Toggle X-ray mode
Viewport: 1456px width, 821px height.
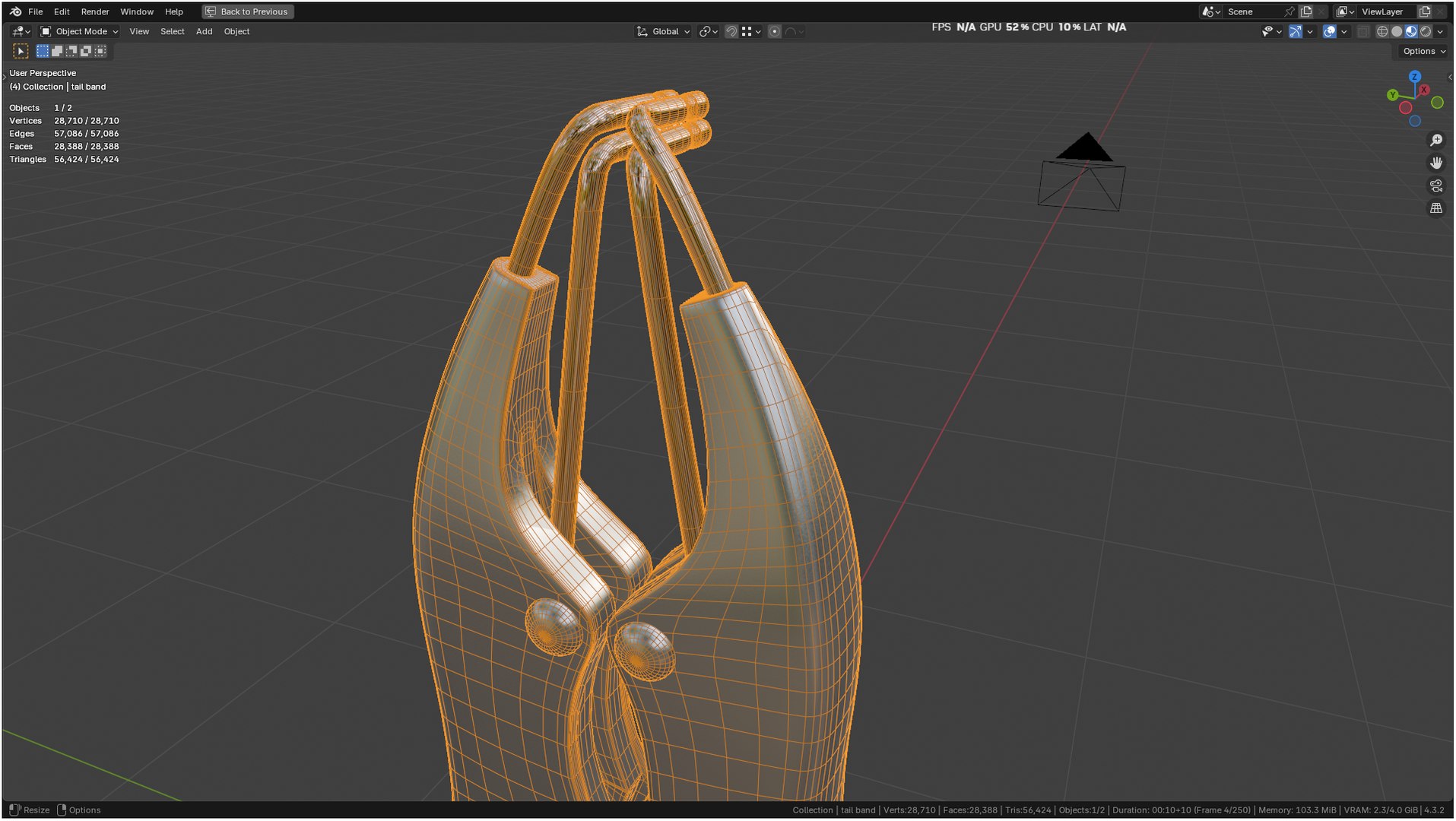pos(1363,31)
